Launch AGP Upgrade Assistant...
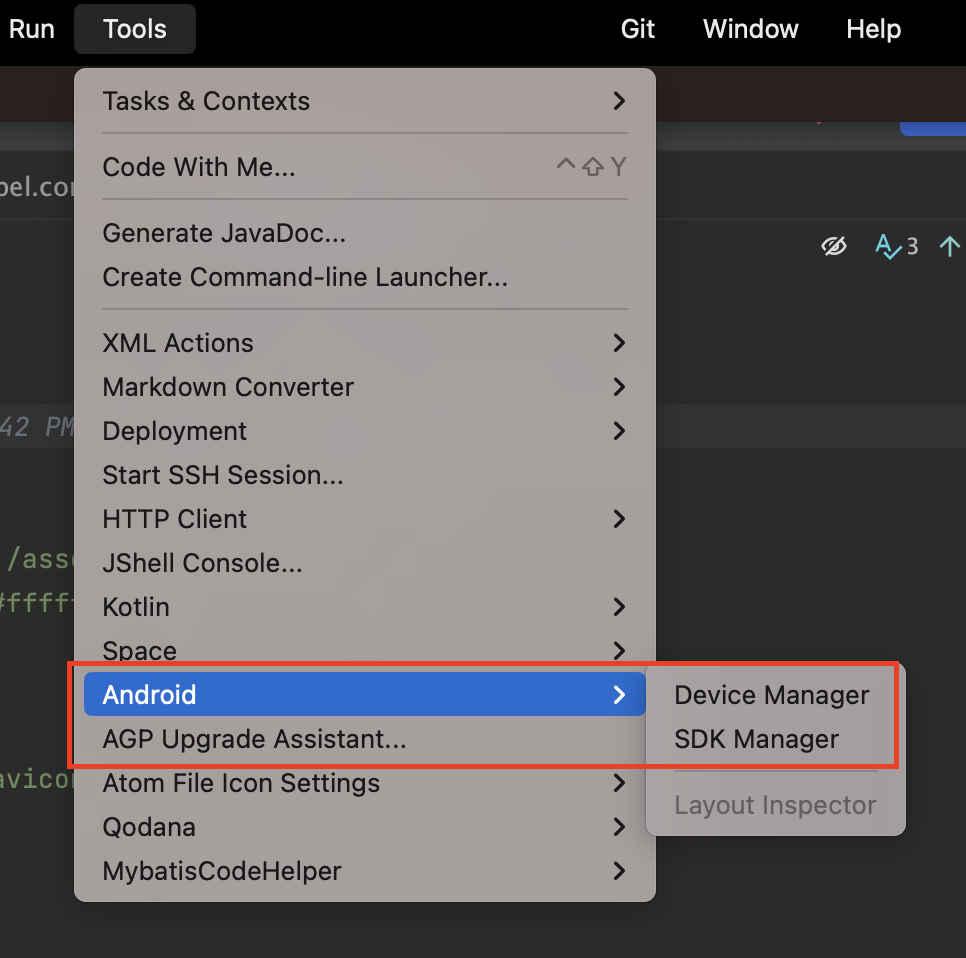 click(x=365, y=739)
